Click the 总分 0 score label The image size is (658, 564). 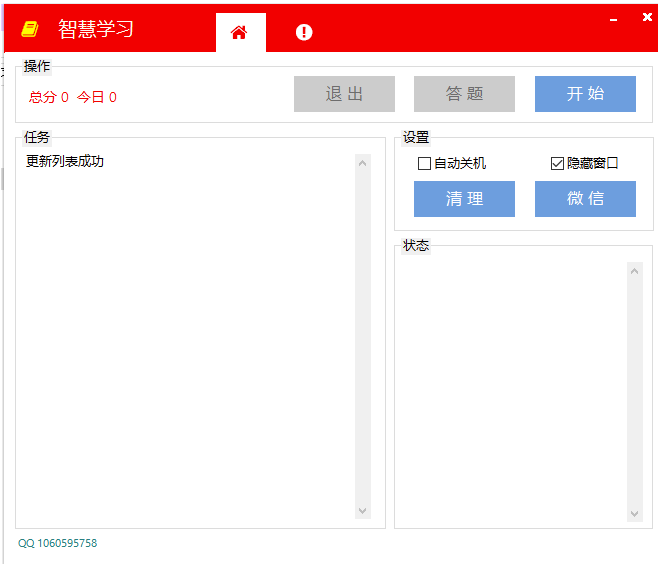49,97
